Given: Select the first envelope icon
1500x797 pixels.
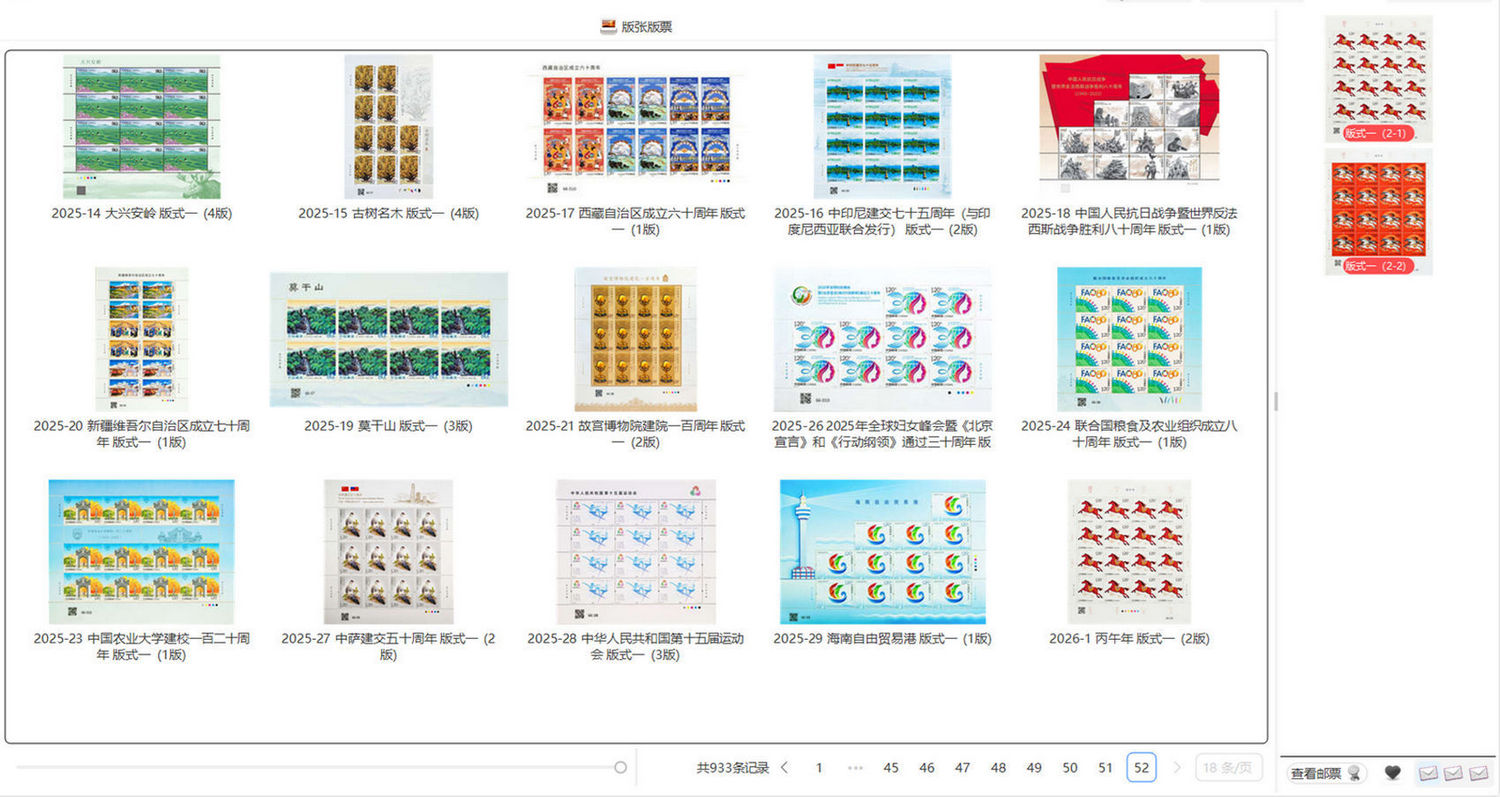Looking at the screenshot, I should tap(1429, 773).
